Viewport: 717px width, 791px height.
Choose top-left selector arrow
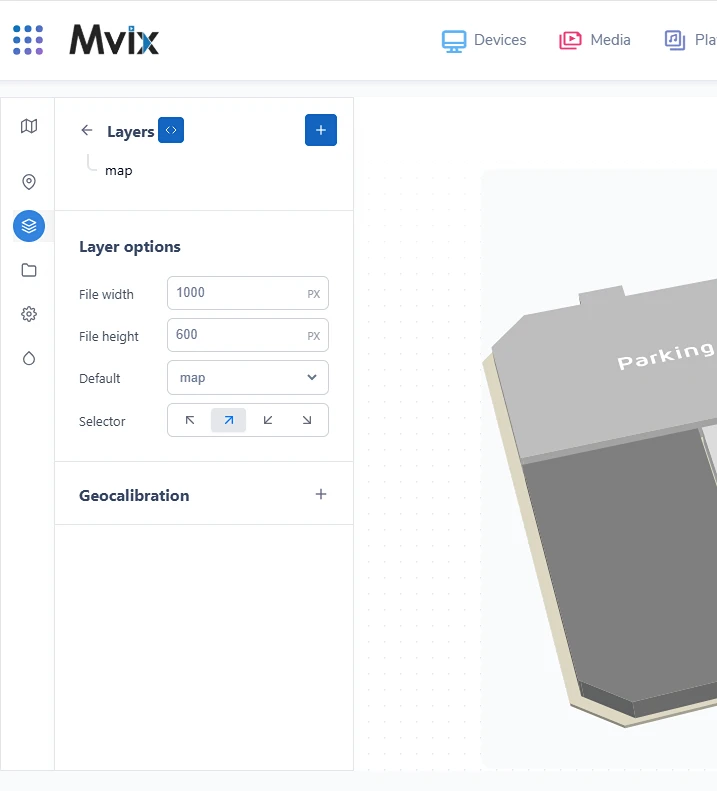click(x=190, y=420)
